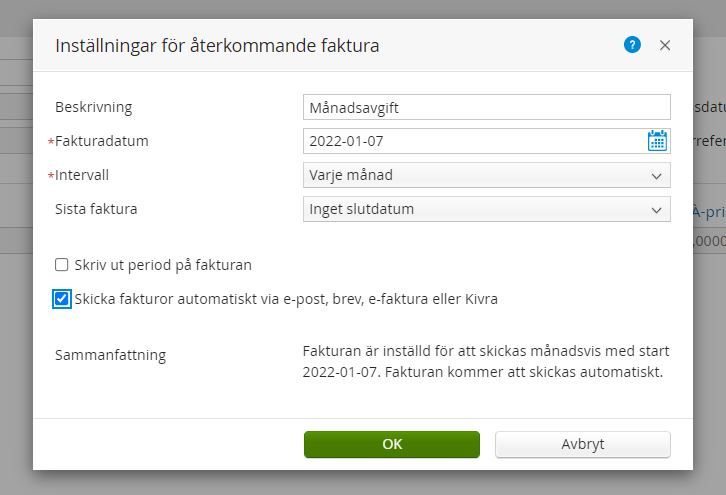726x495 pixels.
Task: Open the calendar date picker icon
Action: (657, 141)
